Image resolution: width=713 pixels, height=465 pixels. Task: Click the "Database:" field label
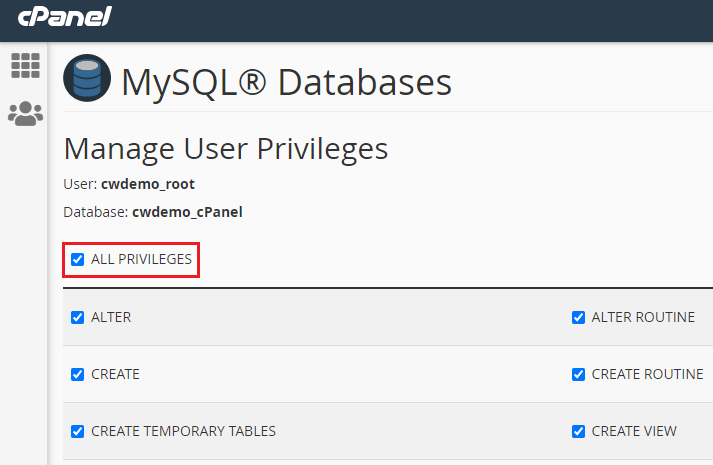[96, 212]
